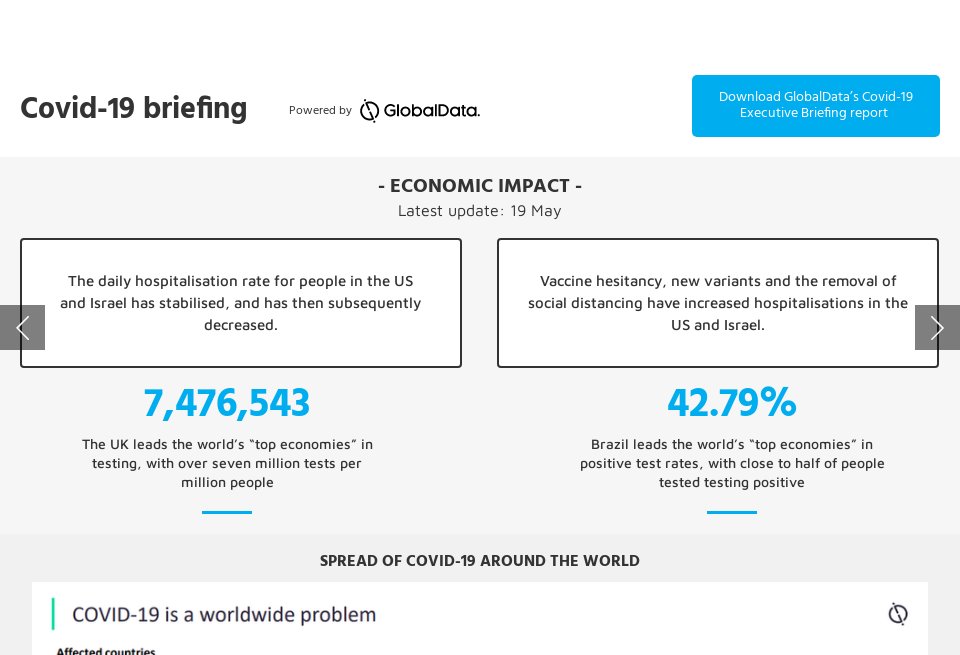Click the Brazil positive test rates description
960x655 pixels.
pyautogui.click(x=732, y=463)
